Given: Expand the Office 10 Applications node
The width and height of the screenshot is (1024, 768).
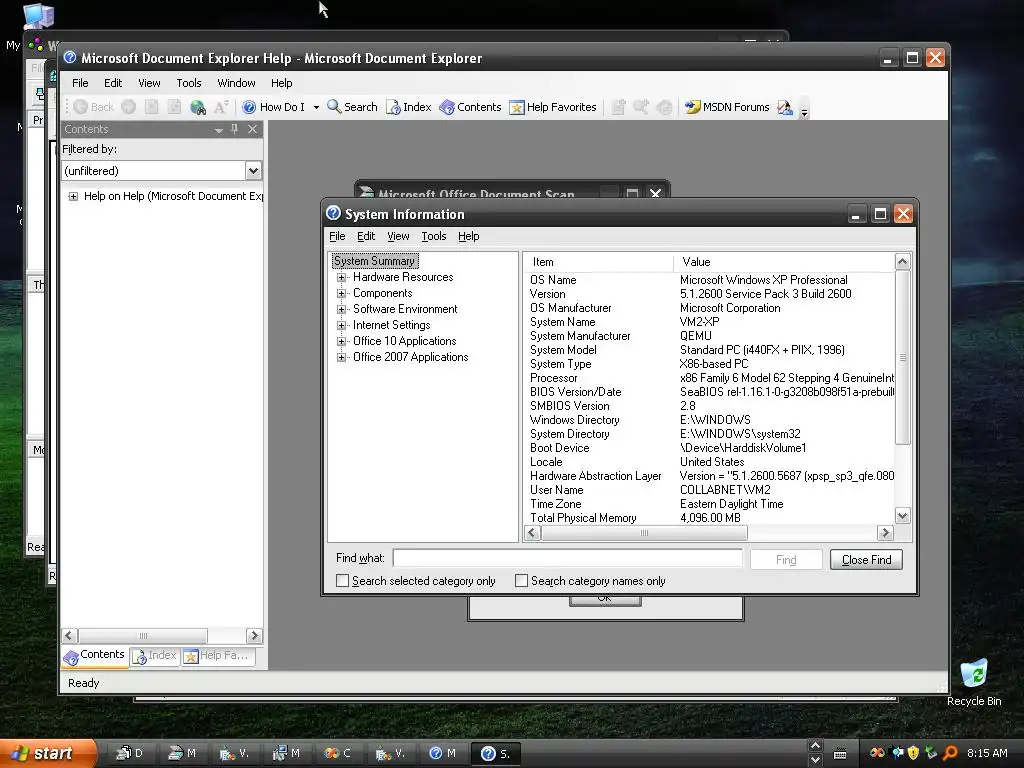Looking at the screenshot, I should click(342, 341).
